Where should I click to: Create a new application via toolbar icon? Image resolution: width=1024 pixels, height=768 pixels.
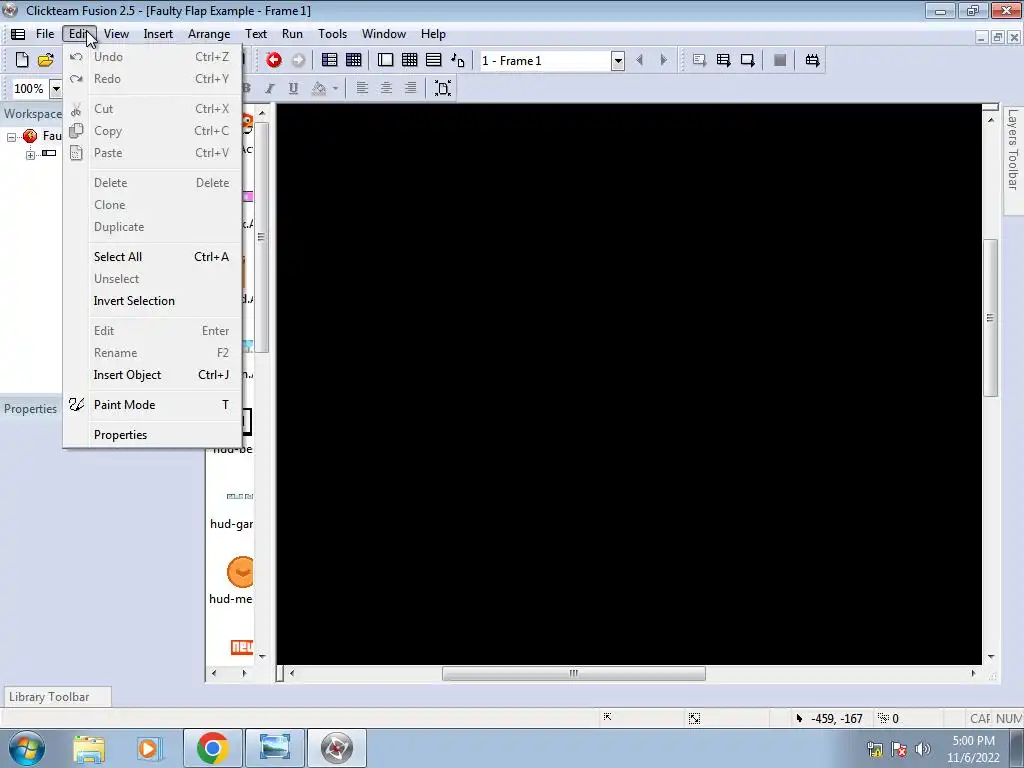[22, 60]
